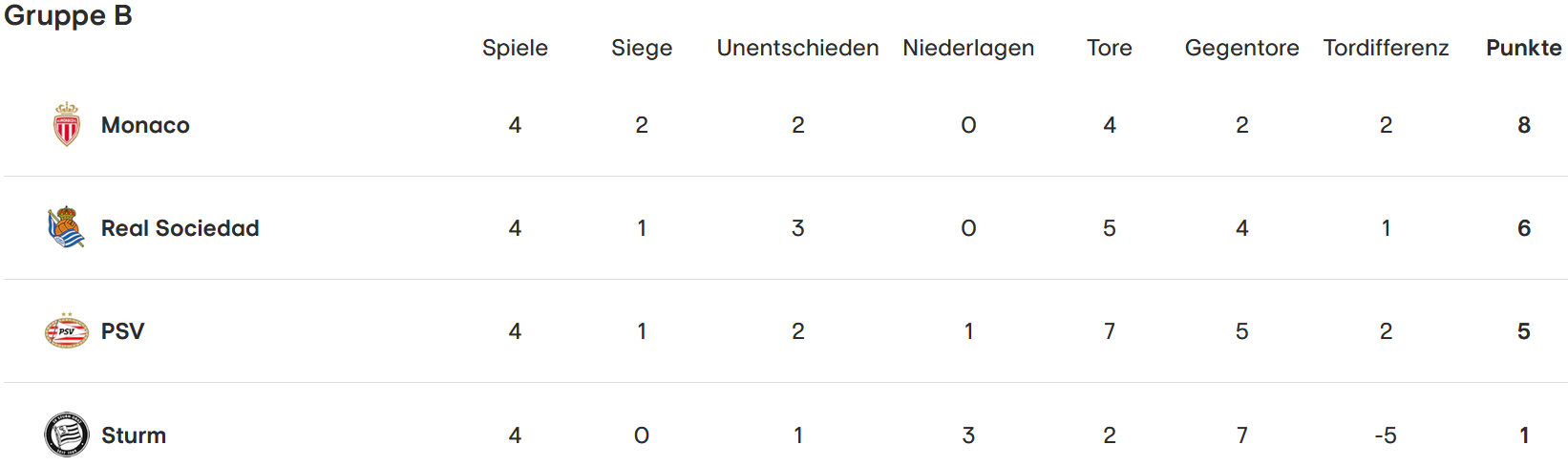The width and height of the screenshot is (1568, 466).
Task: Open the Monaco team link
Action: coord(145,125)
